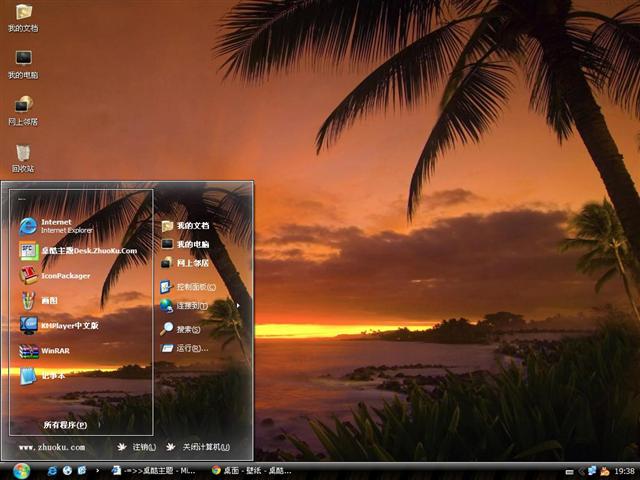Switch to 桌面 - 壁纸 taskbar window
The width and height of the screenshot is (640, 480).
click(250, 470)
